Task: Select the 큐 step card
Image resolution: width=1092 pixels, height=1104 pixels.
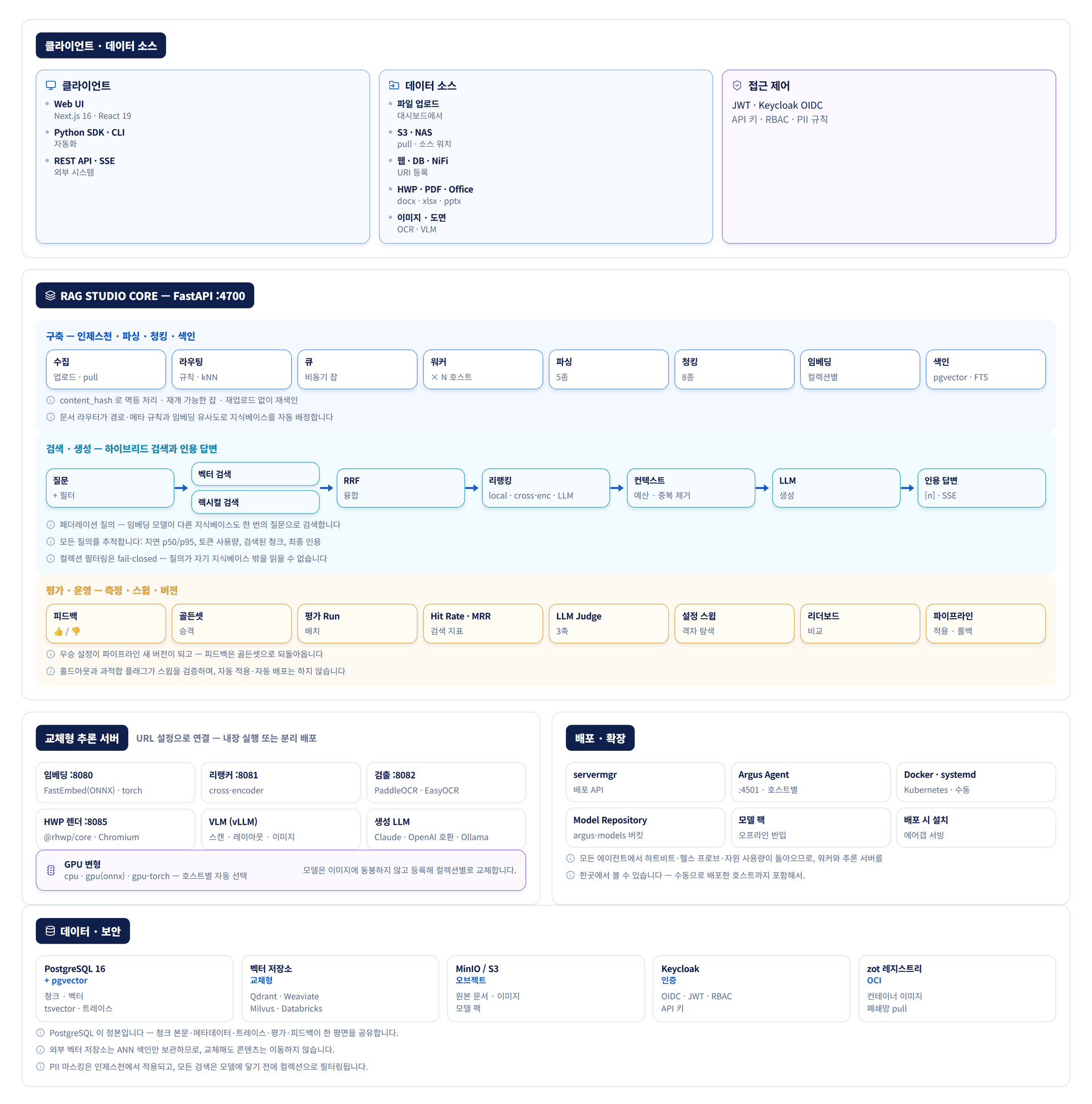Action: click(x=357, y=369)
